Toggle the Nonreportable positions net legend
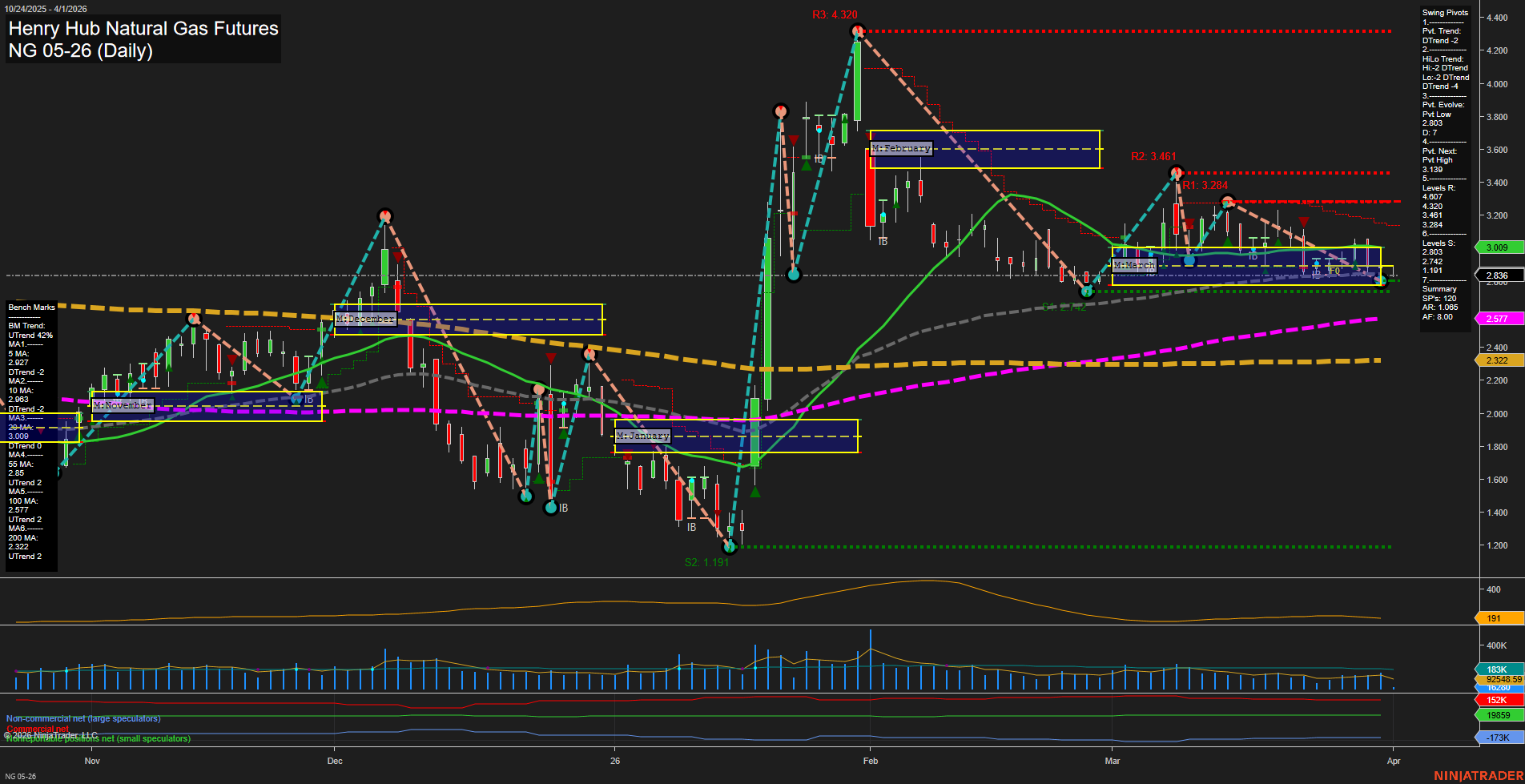The image size is (1525, 784). [98, 738]
